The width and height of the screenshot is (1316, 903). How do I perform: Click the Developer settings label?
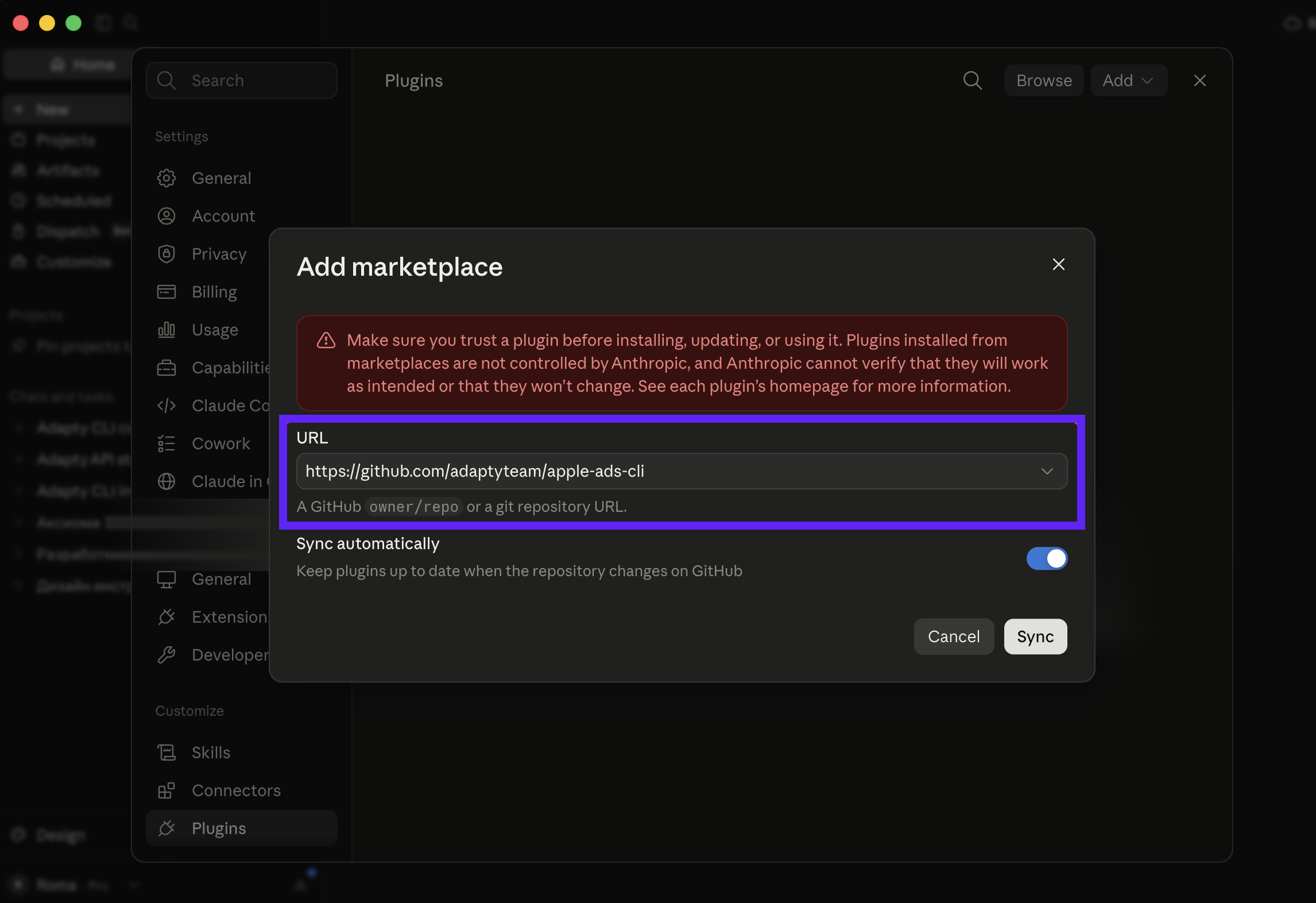click(x=230, y=655)
